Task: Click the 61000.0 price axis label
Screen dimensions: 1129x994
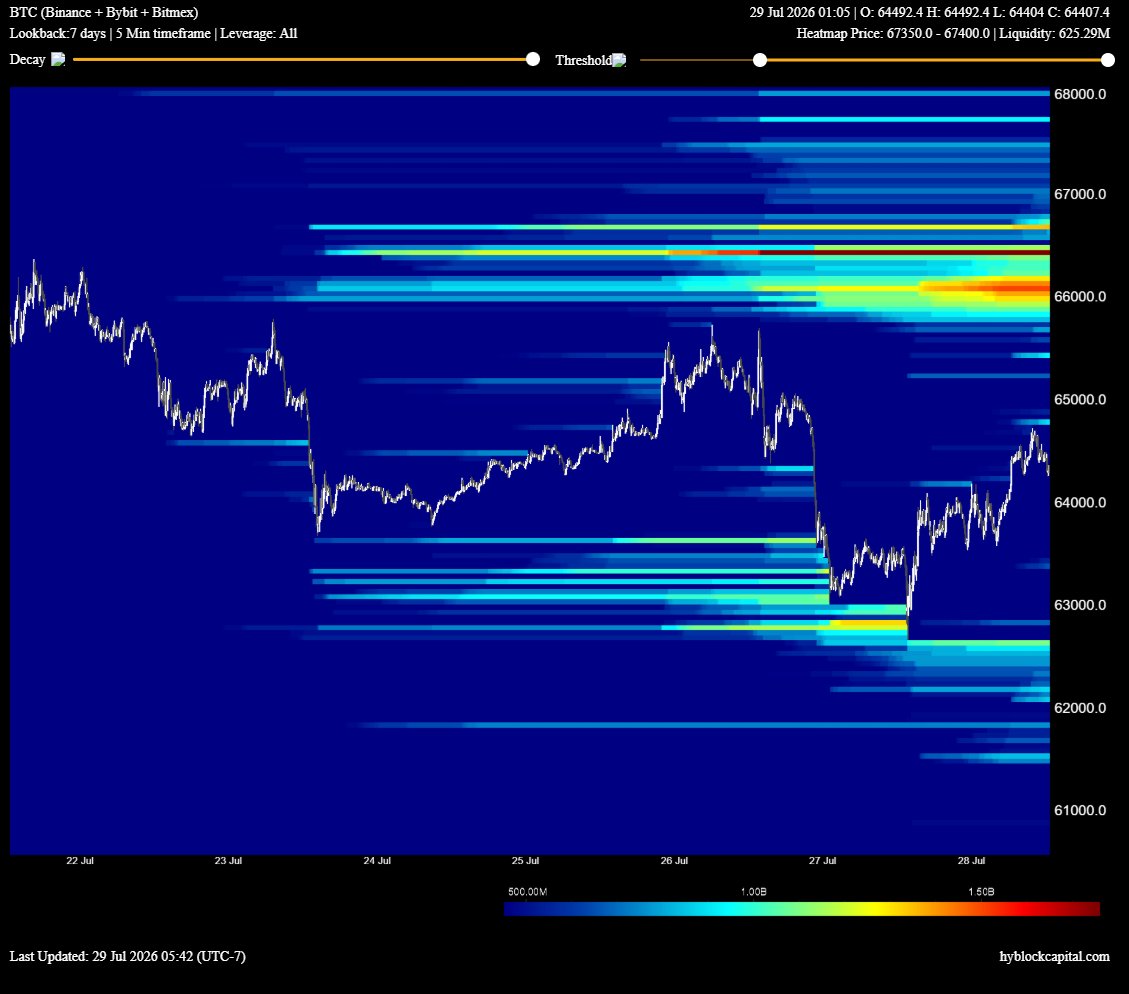Action: click(x=1080, y=810)
